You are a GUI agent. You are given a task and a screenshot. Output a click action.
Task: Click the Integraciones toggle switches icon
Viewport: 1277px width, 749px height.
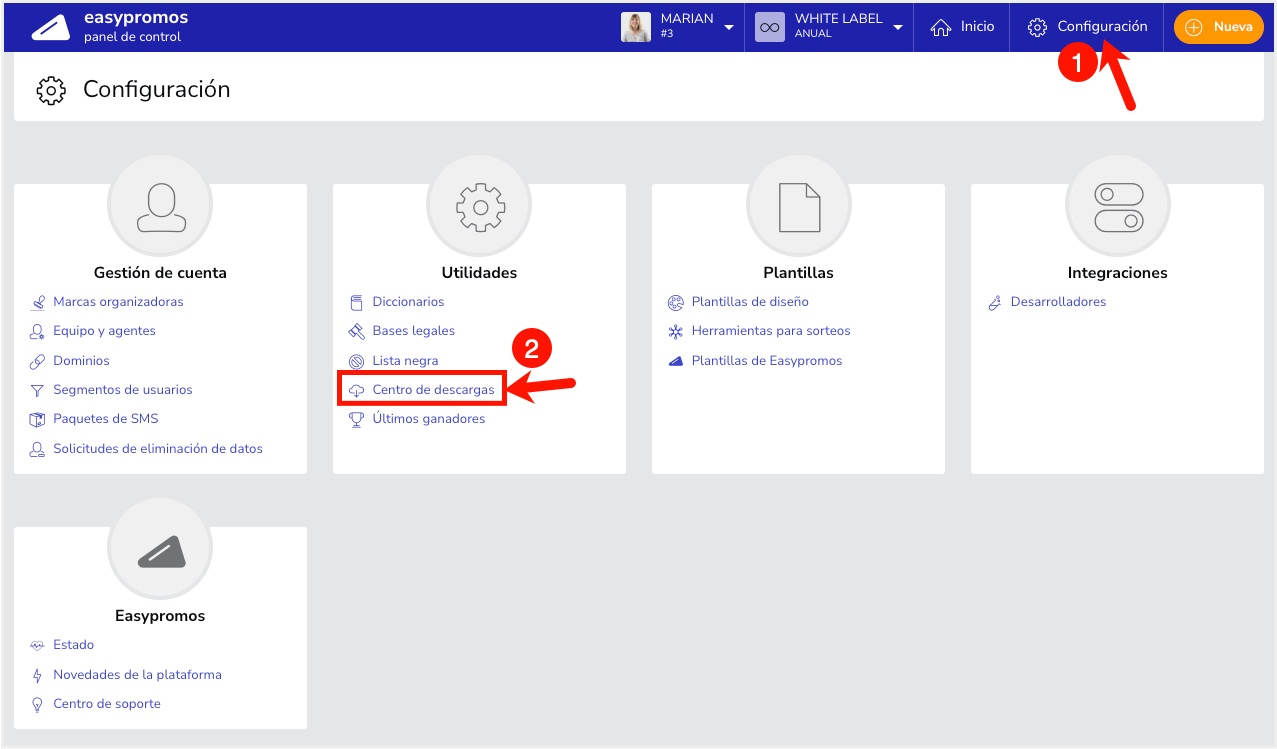tap(1118, 207)
